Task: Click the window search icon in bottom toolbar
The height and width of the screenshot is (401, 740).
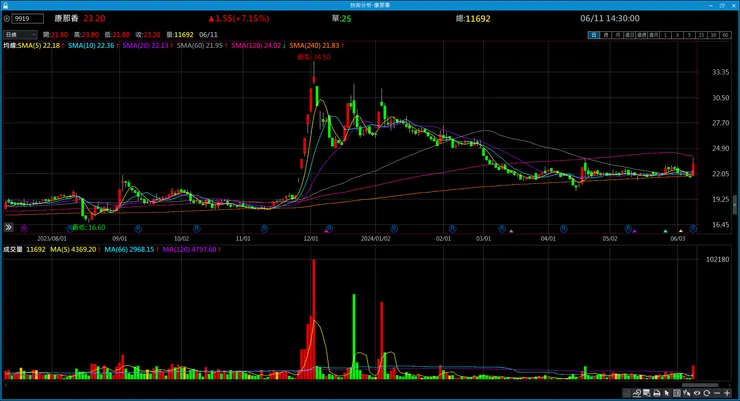Action: pyautogui.click(x=647, y=393)
